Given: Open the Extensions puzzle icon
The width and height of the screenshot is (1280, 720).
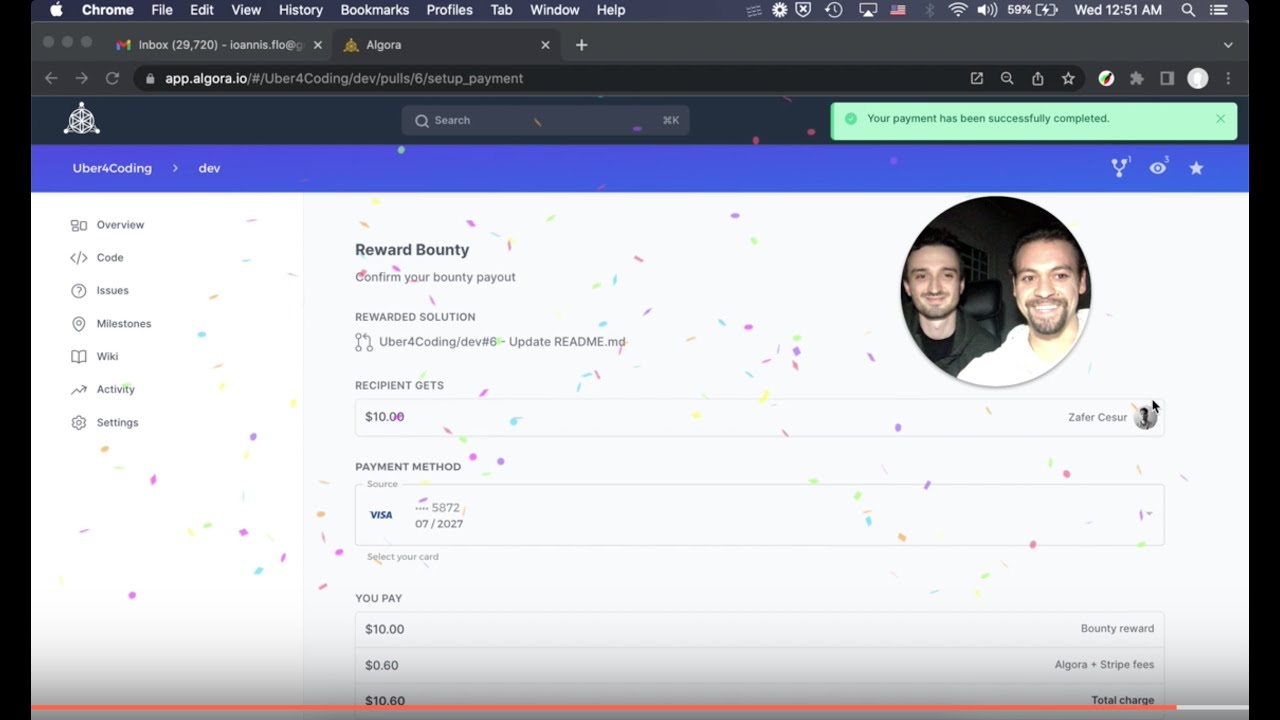Looking at the screenshot, I should 1137,78.
